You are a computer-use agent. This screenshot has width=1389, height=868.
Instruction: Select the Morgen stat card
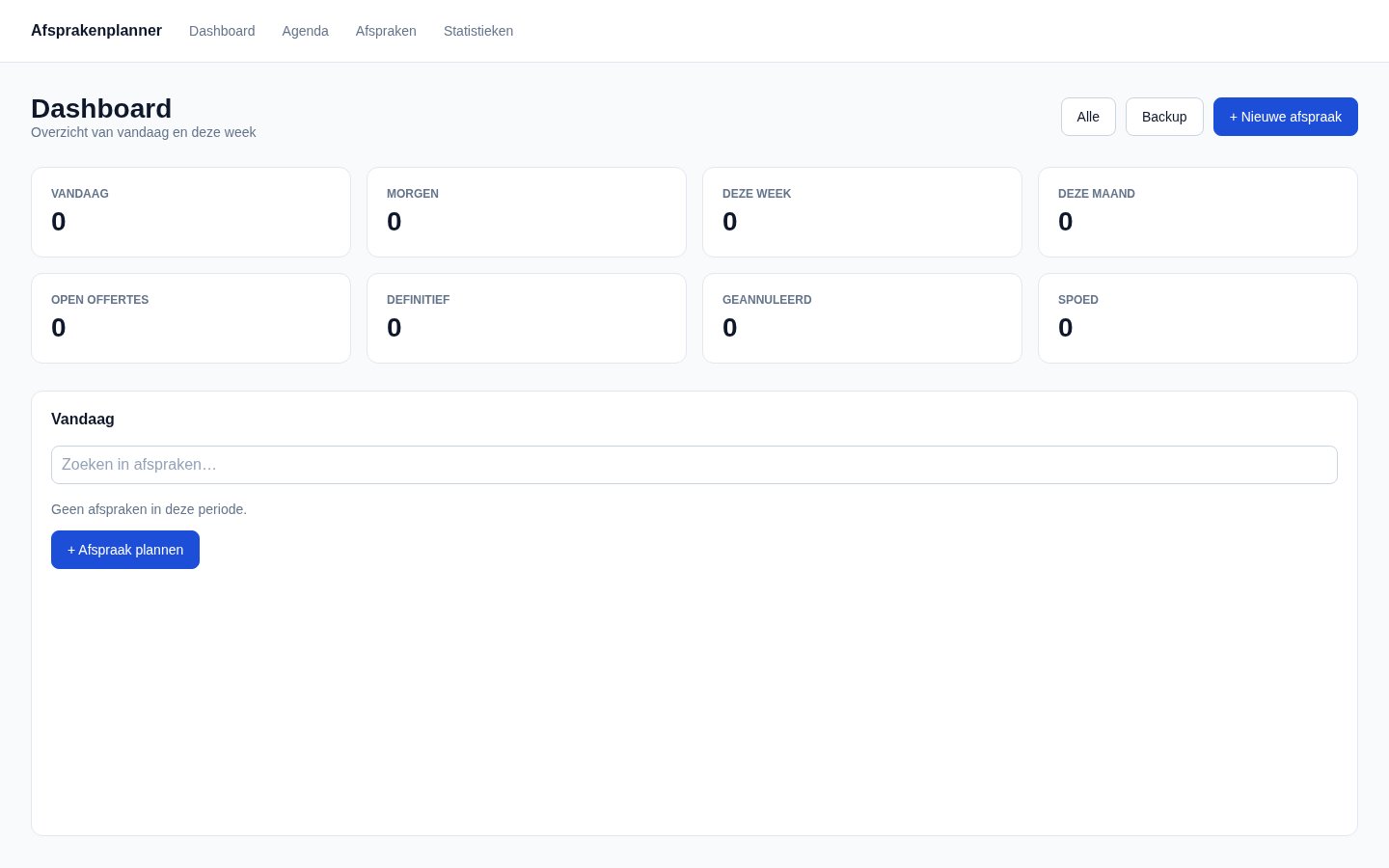pyautogui.click(x=527, y=212)
